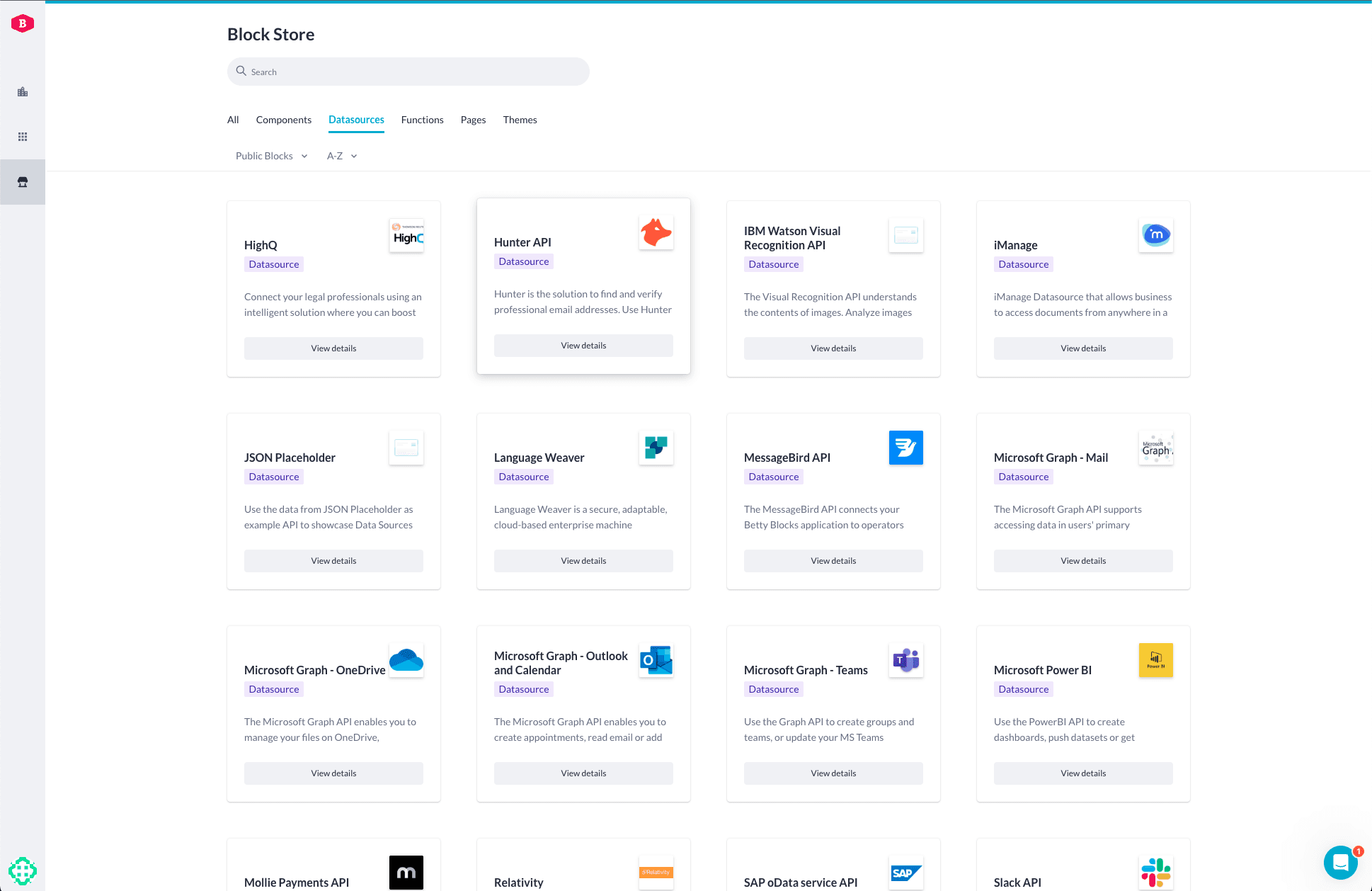Click the Datasource tag under Microsoft Power BI
The width and height of the screenshot is (1372, 891).
coord(1024,689)
